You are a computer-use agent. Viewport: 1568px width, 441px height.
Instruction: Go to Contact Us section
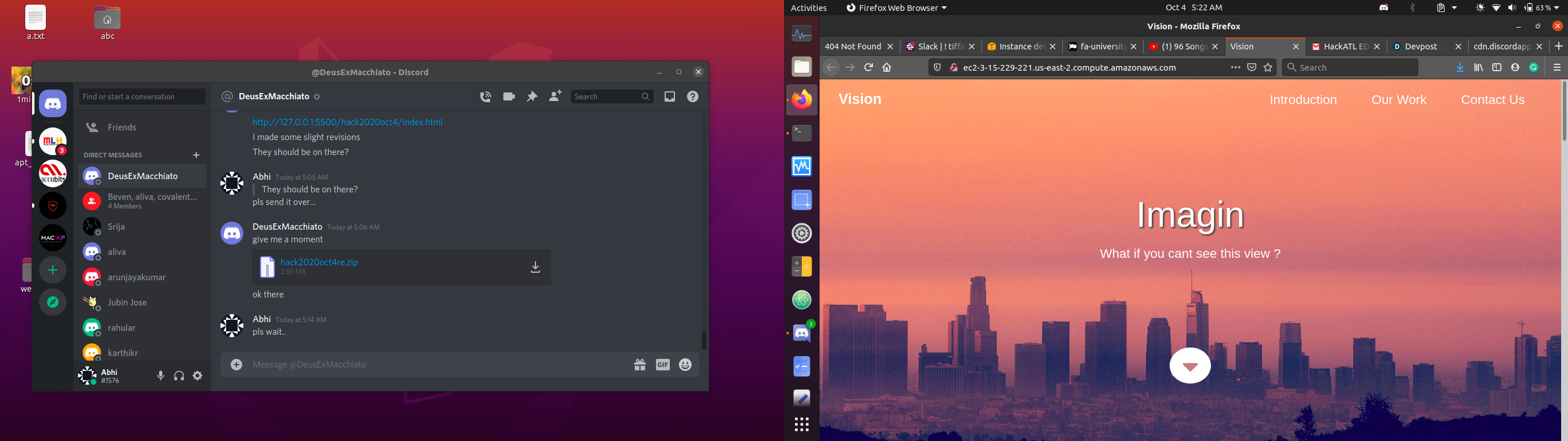tap(1492, 100)
